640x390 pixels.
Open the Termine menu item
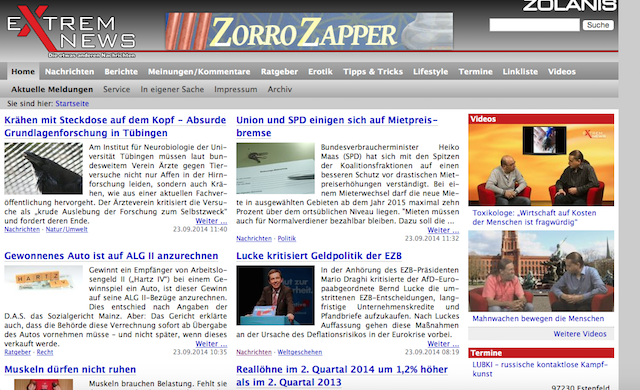point(476,71)
